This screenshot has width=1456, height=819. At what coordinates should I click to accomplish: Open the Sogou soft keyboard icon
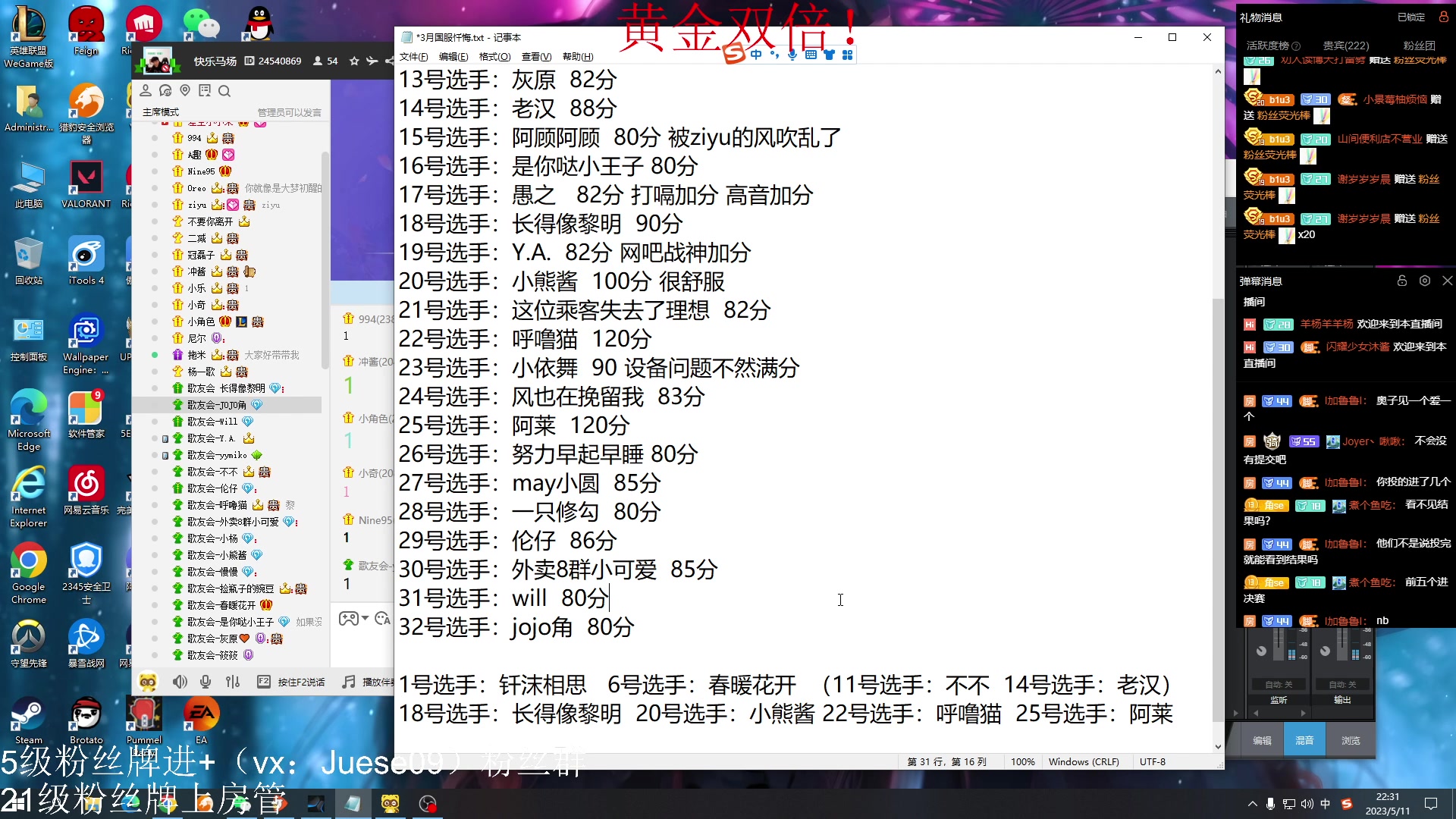click(x=811, y=55)
